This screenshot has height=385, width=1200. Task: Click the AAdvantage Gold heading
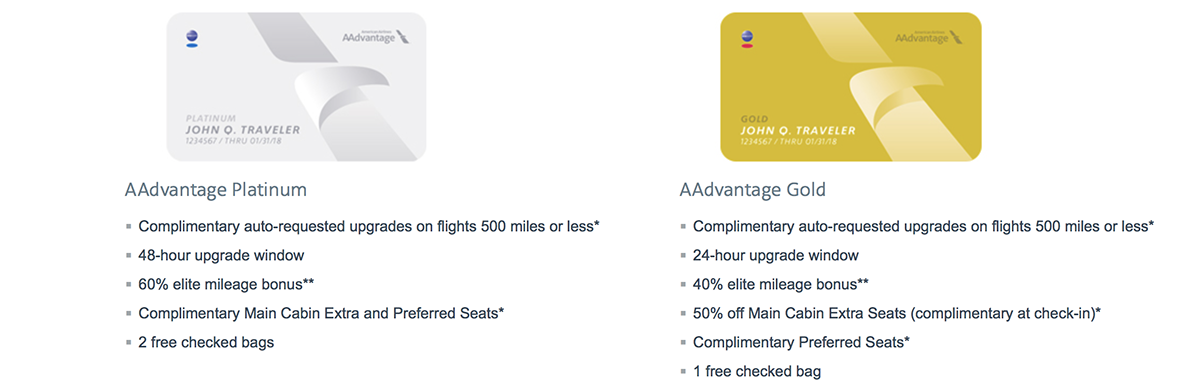coord(753,189)
